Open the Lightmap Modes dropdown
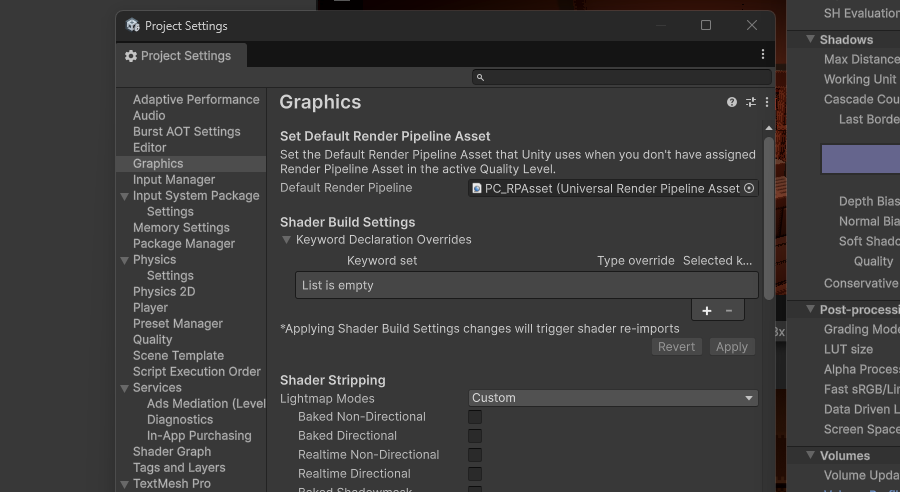This screenshot has height=492, width=900. pyautogui.click(x=613, y=398)
